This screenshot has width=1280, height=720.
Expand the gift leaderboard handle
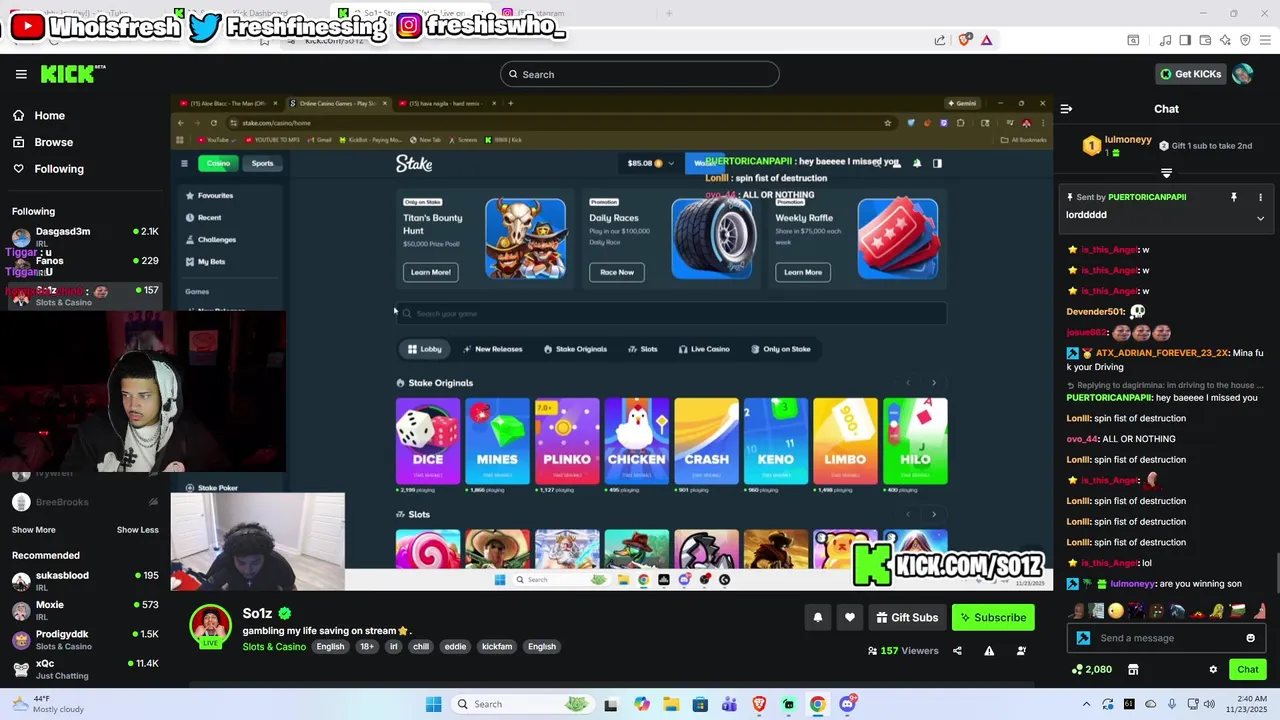click(x=1166, y=173)
